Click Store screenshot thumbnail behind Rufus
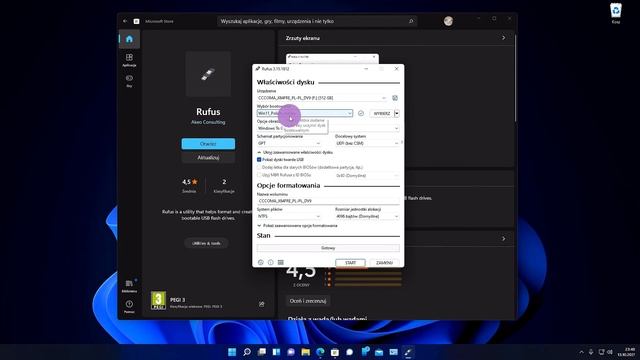 332,59
